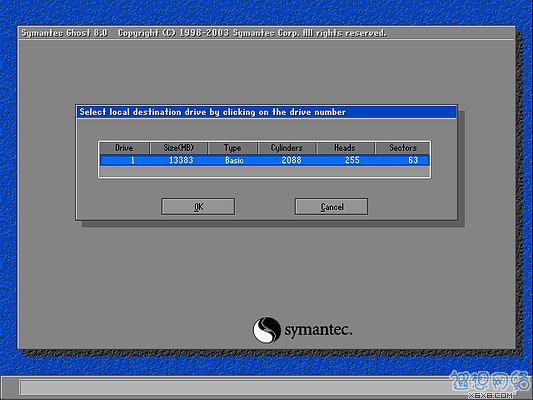
Task: Click the dialog title bar about destination drive
Action: pos(266,112)
